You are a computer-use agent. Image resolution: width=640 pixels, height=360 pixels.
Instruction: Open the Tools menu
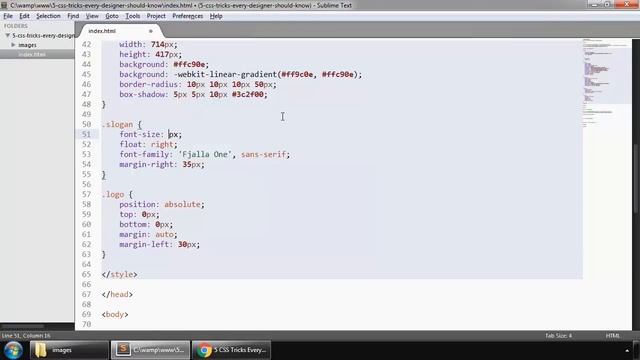(132, 16)
